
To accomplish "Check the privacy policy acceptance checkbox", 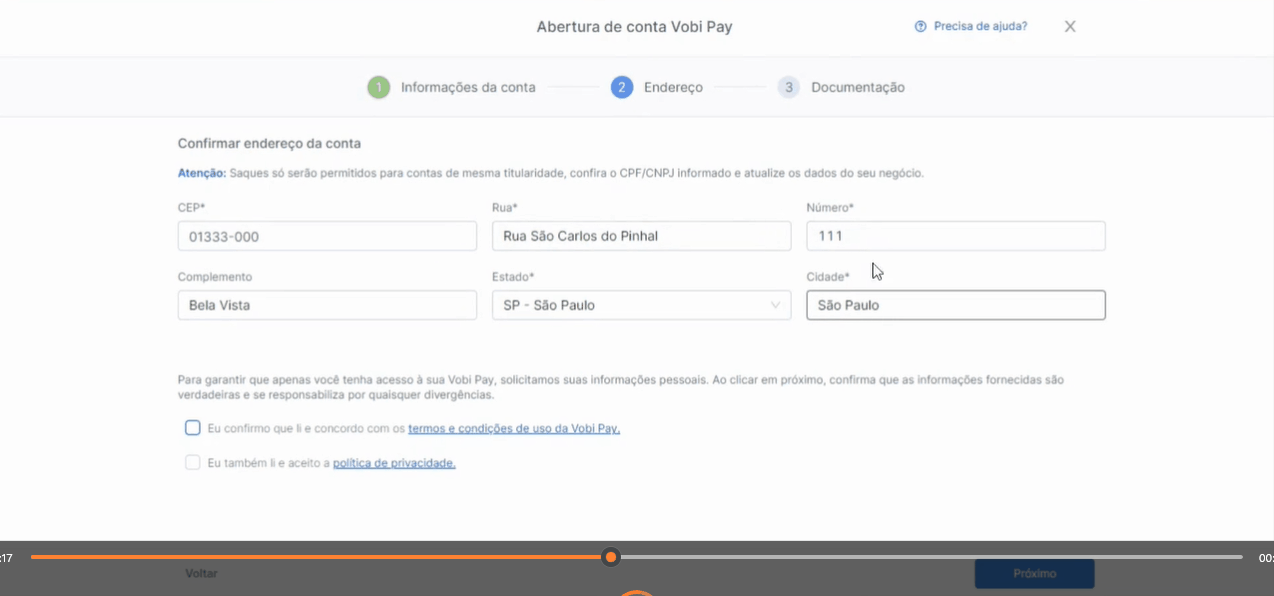I will 193,463.
